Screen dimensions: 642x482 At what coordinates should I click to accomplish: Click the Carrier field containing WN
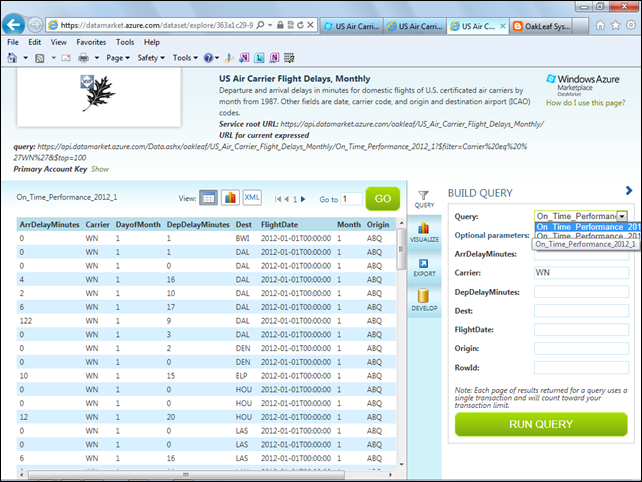581,273
